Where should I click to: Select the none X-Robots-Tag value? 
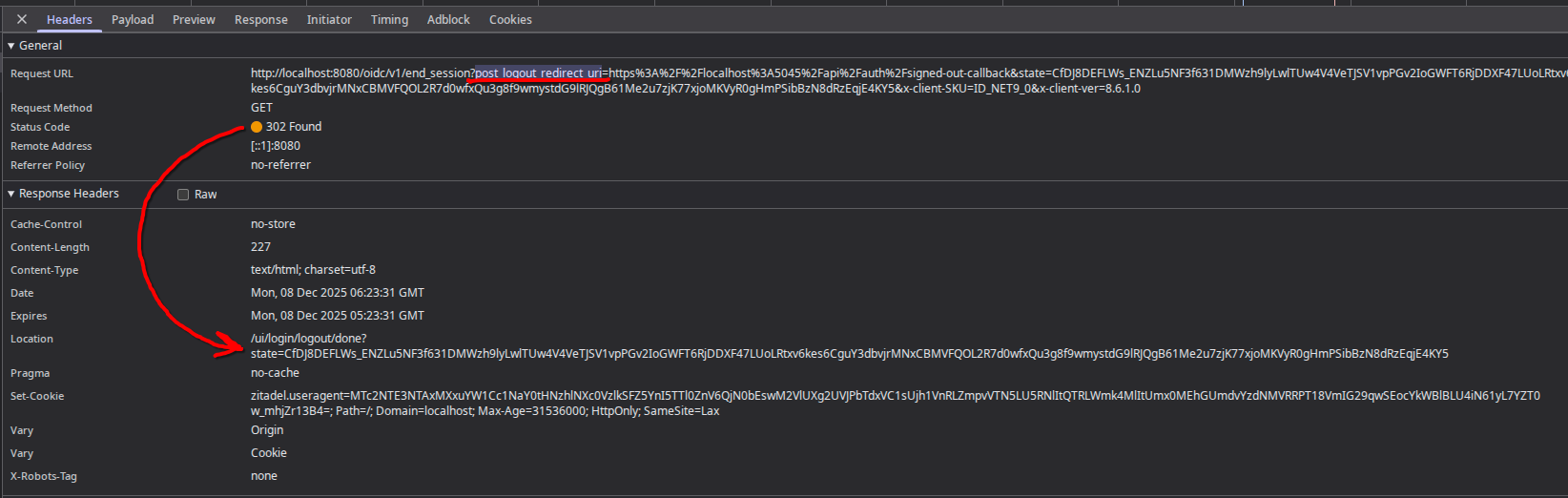[264, 476]
